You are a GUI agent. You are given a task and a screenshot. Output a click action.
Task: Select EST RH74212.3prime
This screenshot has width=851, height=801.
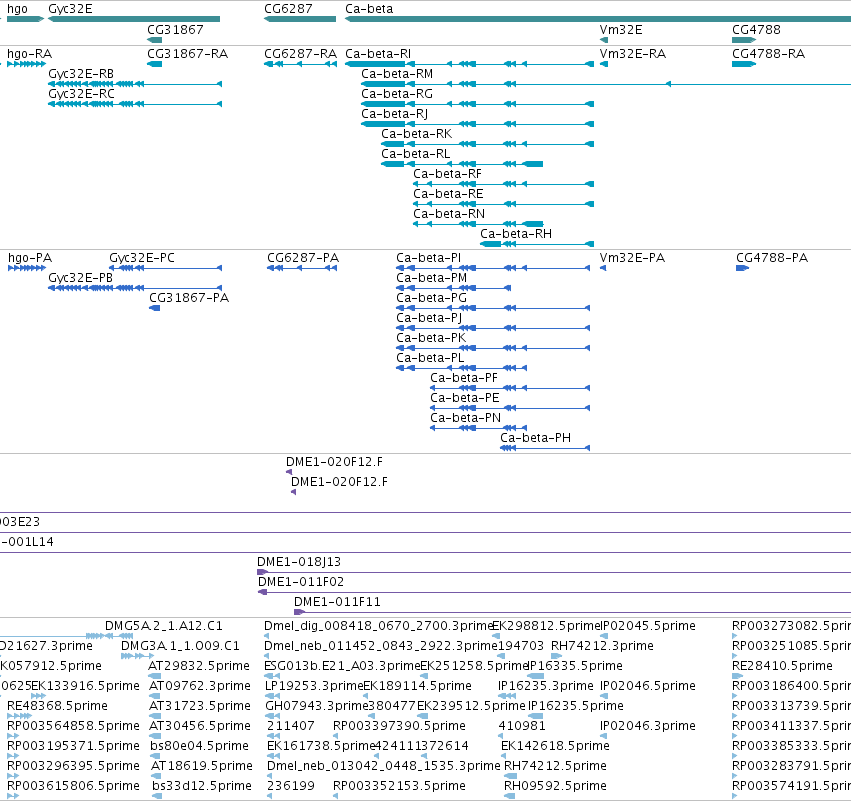(556, 656)
